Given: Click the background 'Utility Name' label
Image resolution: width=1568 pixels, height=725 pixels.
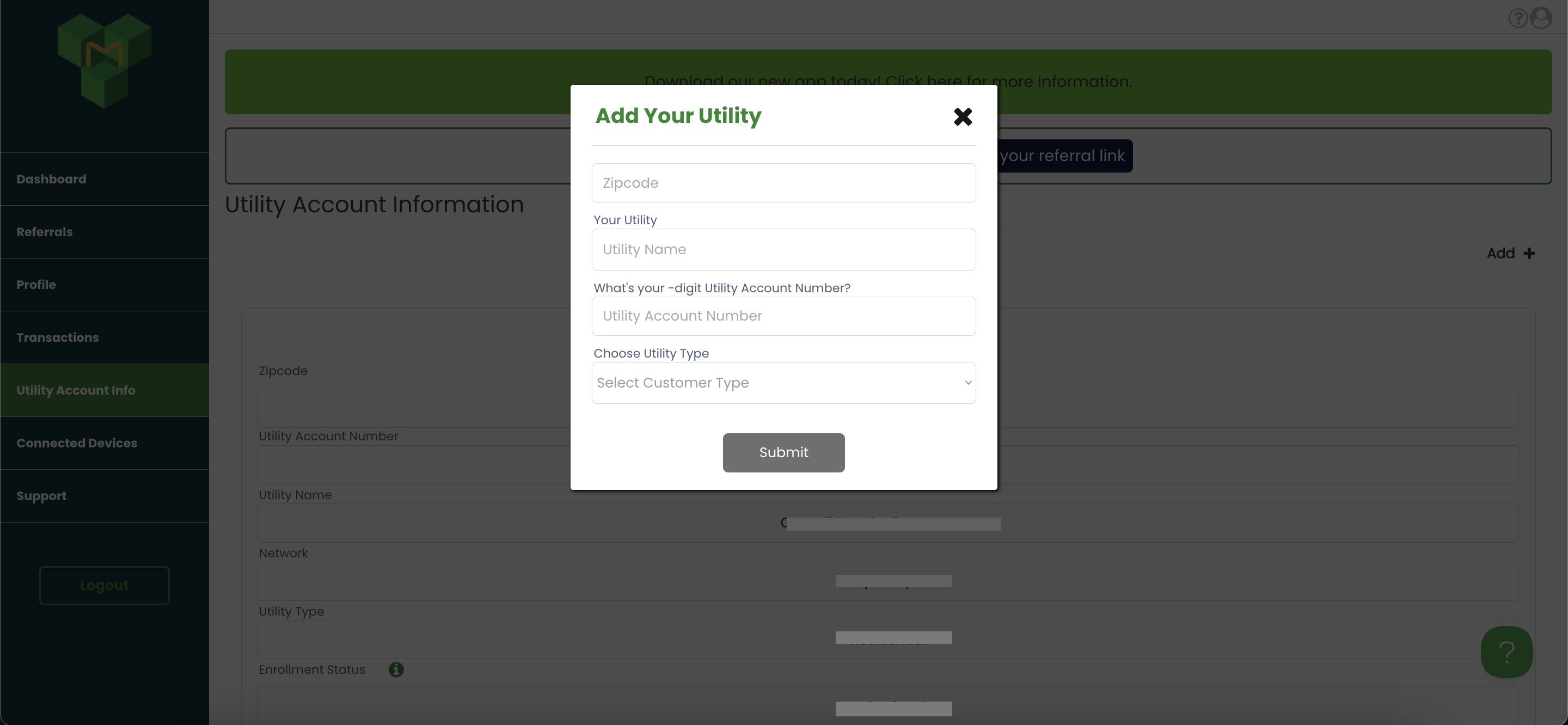Looking at the screenshot, I should coord(295,494).
